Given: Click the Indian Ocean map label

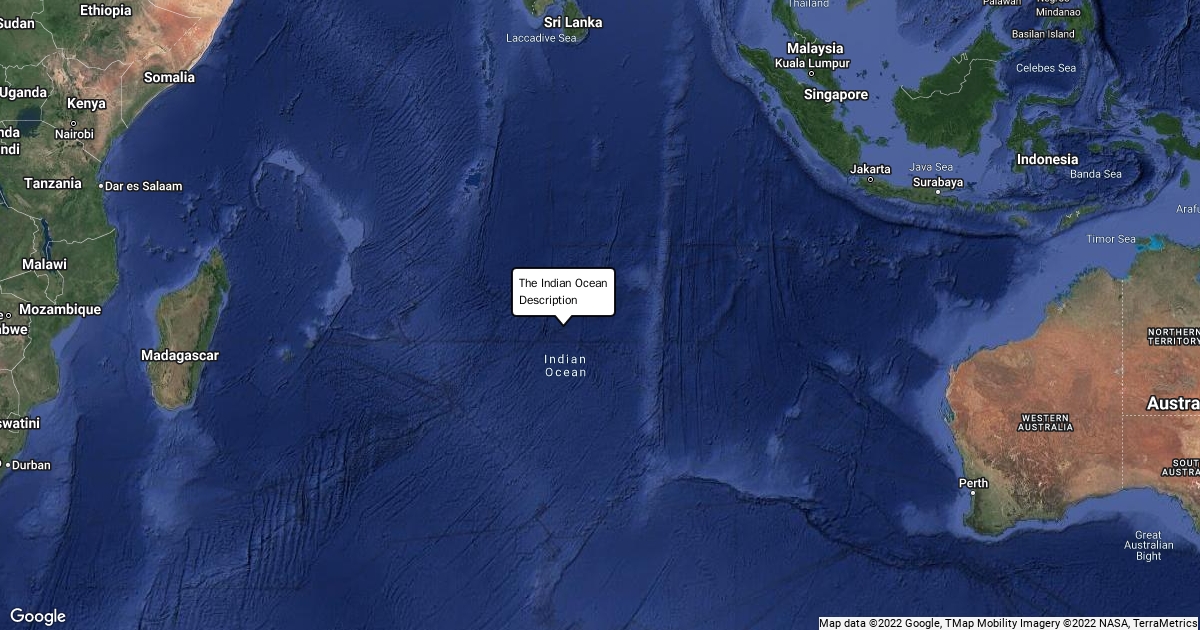Looking at the screenshot, I should pos(565,365).
